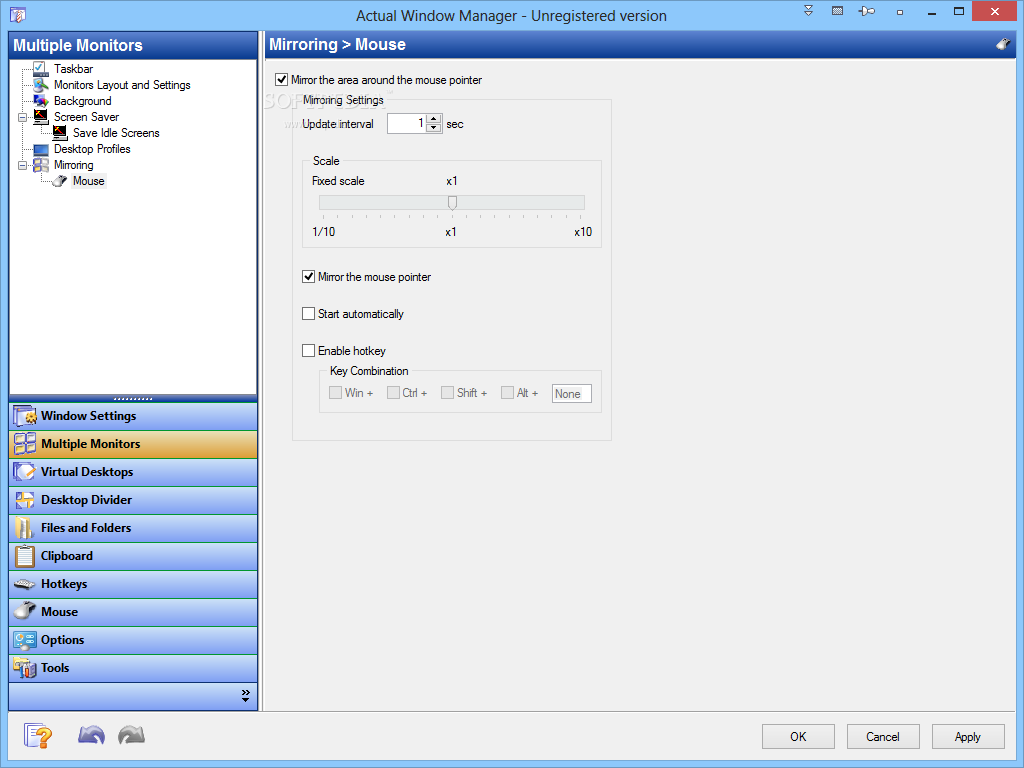
Task: Click the Virtual Desktops section icon
Action: pos(25,472)
